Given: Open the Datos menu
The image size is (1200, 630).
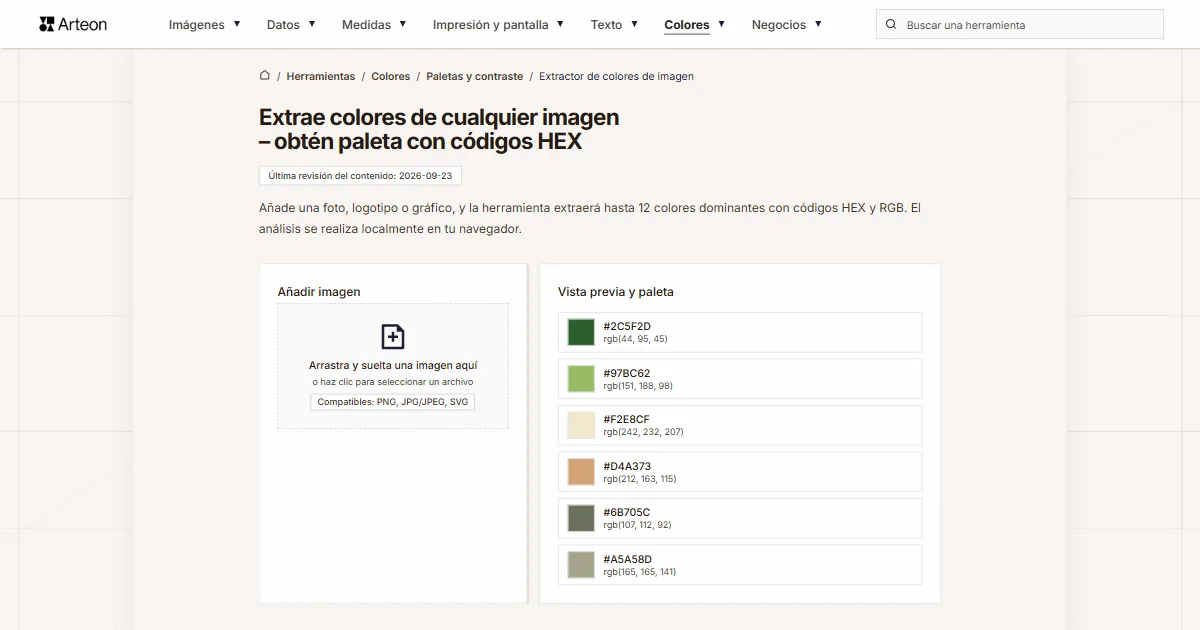Looking at the screenshot, I should pos(283,24).
